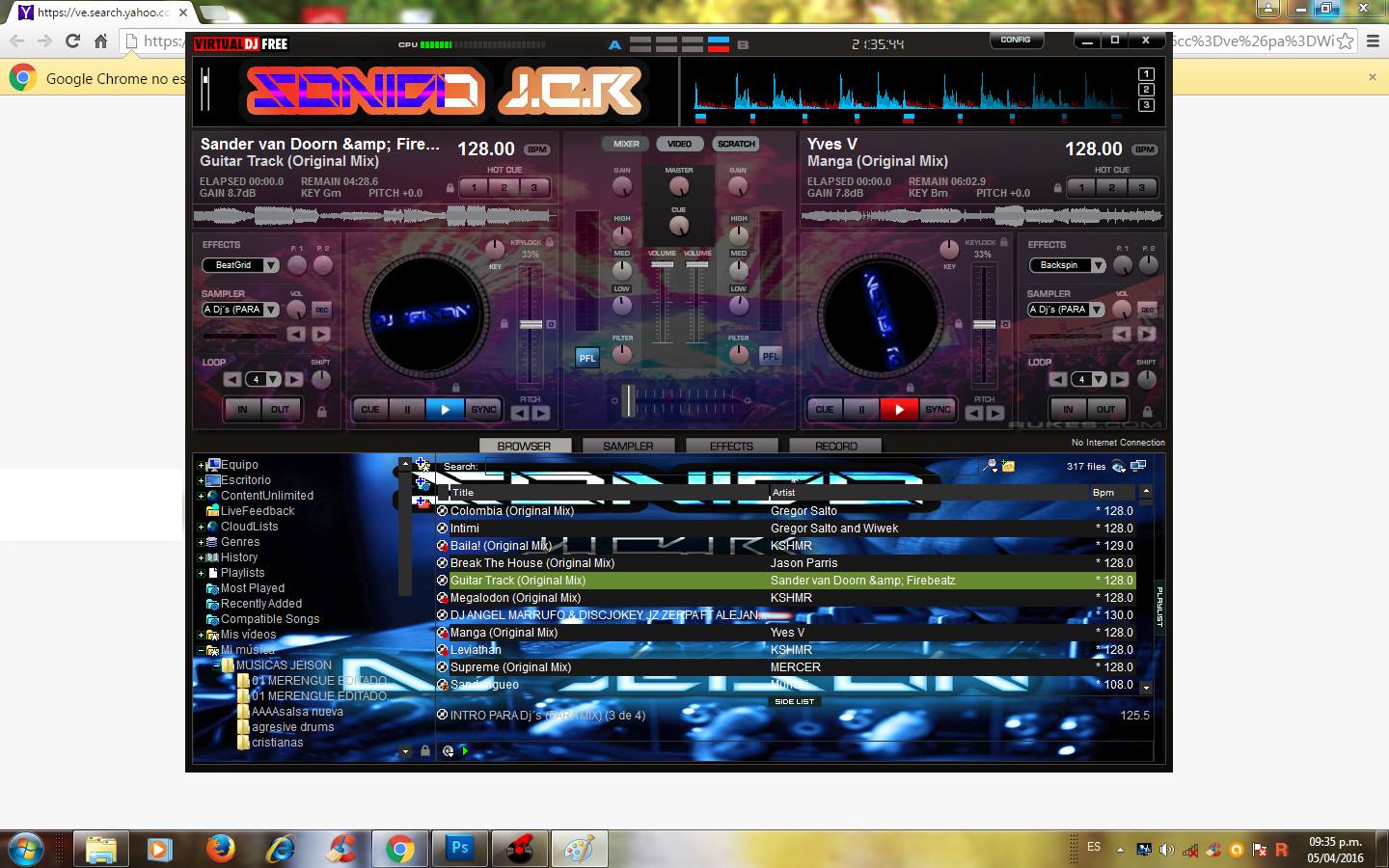Screen dimensions: 1389x868
Task: Trigger hot cue 3 on right deck
Action: 1142,188
